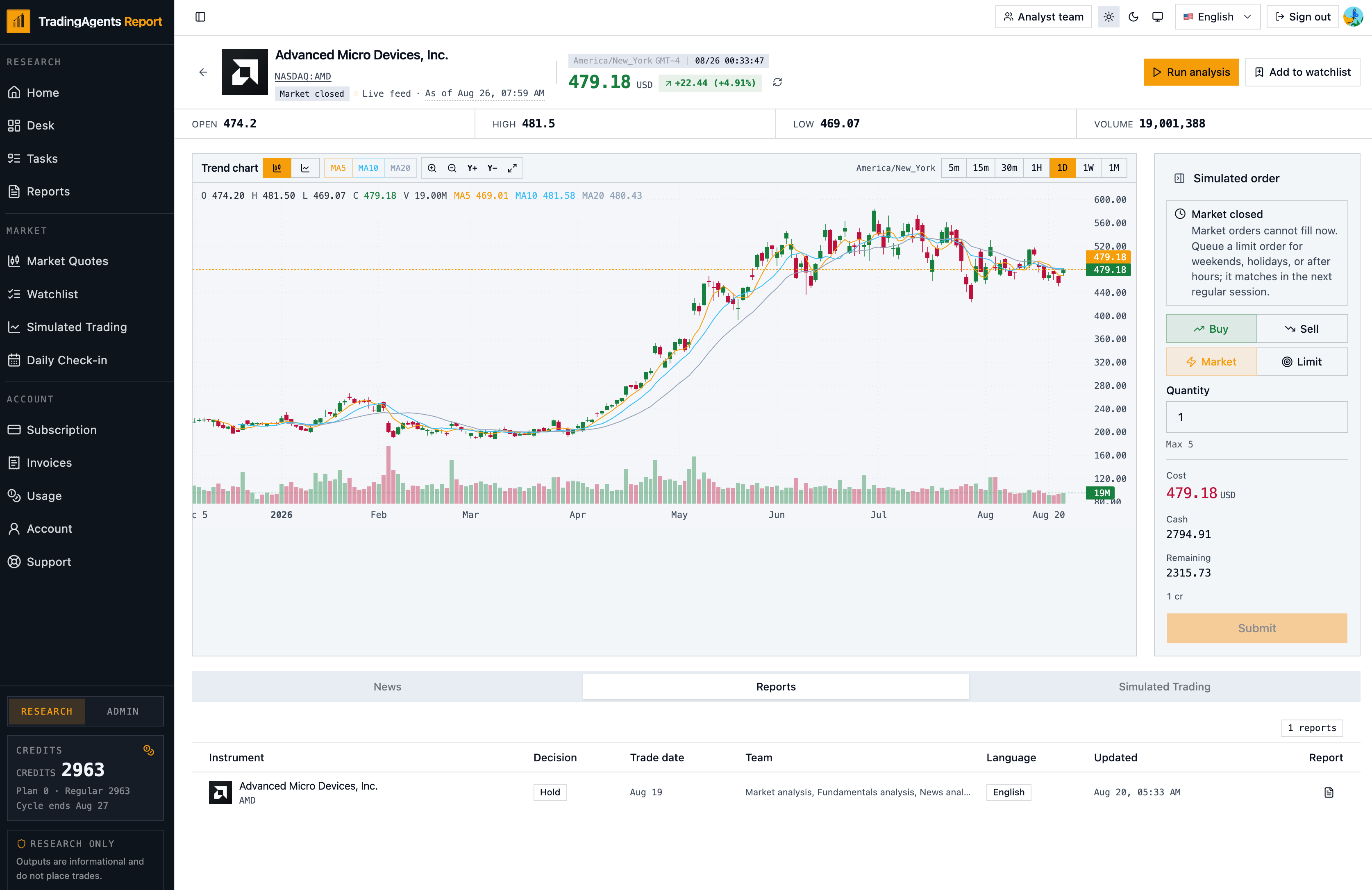Switch to dark theme moon icon
Image resolution: width=1372 pixels, height=890 pixels.
(1133, 17)
